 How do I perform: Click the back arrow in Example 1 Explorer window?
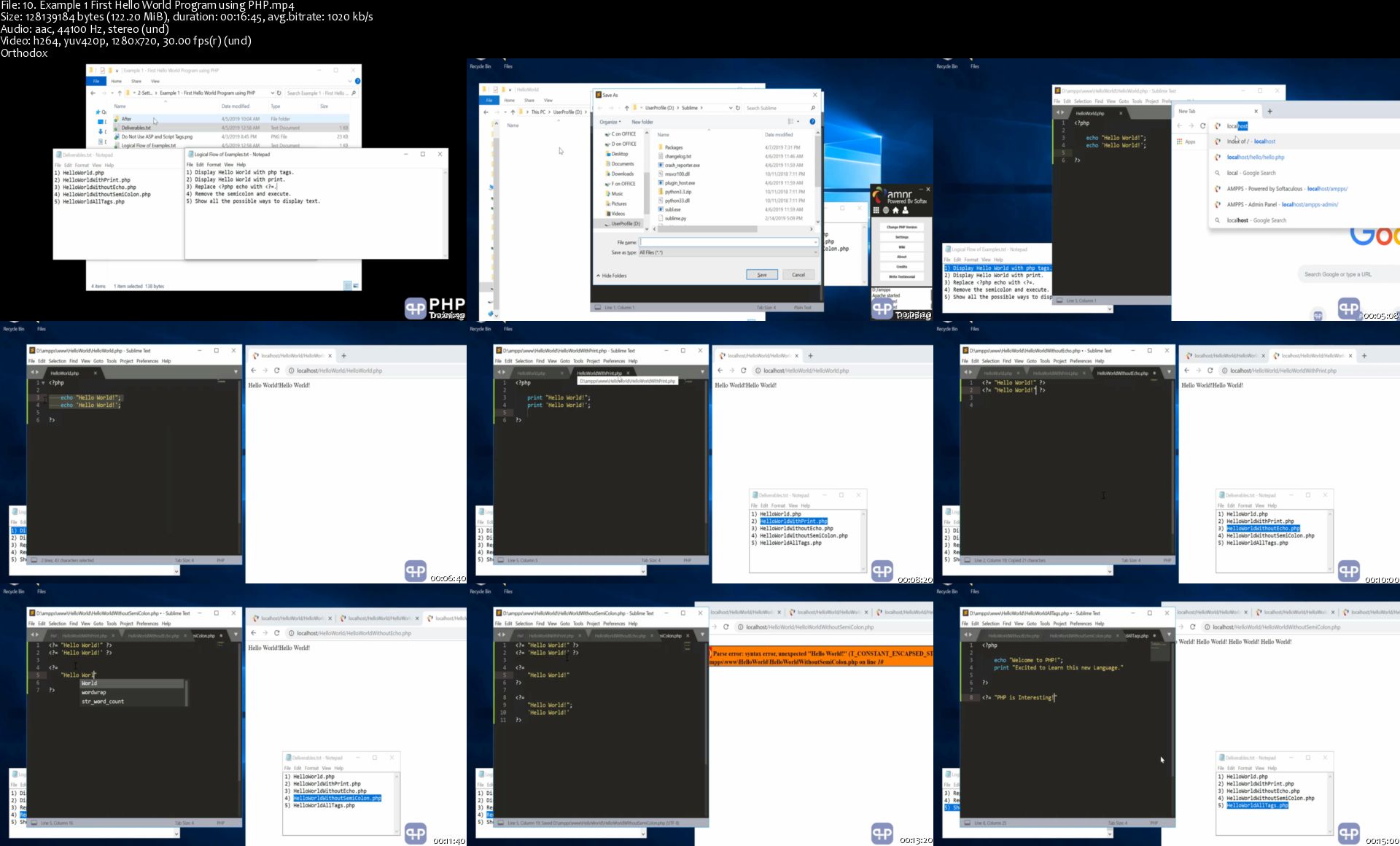point(93,93)
